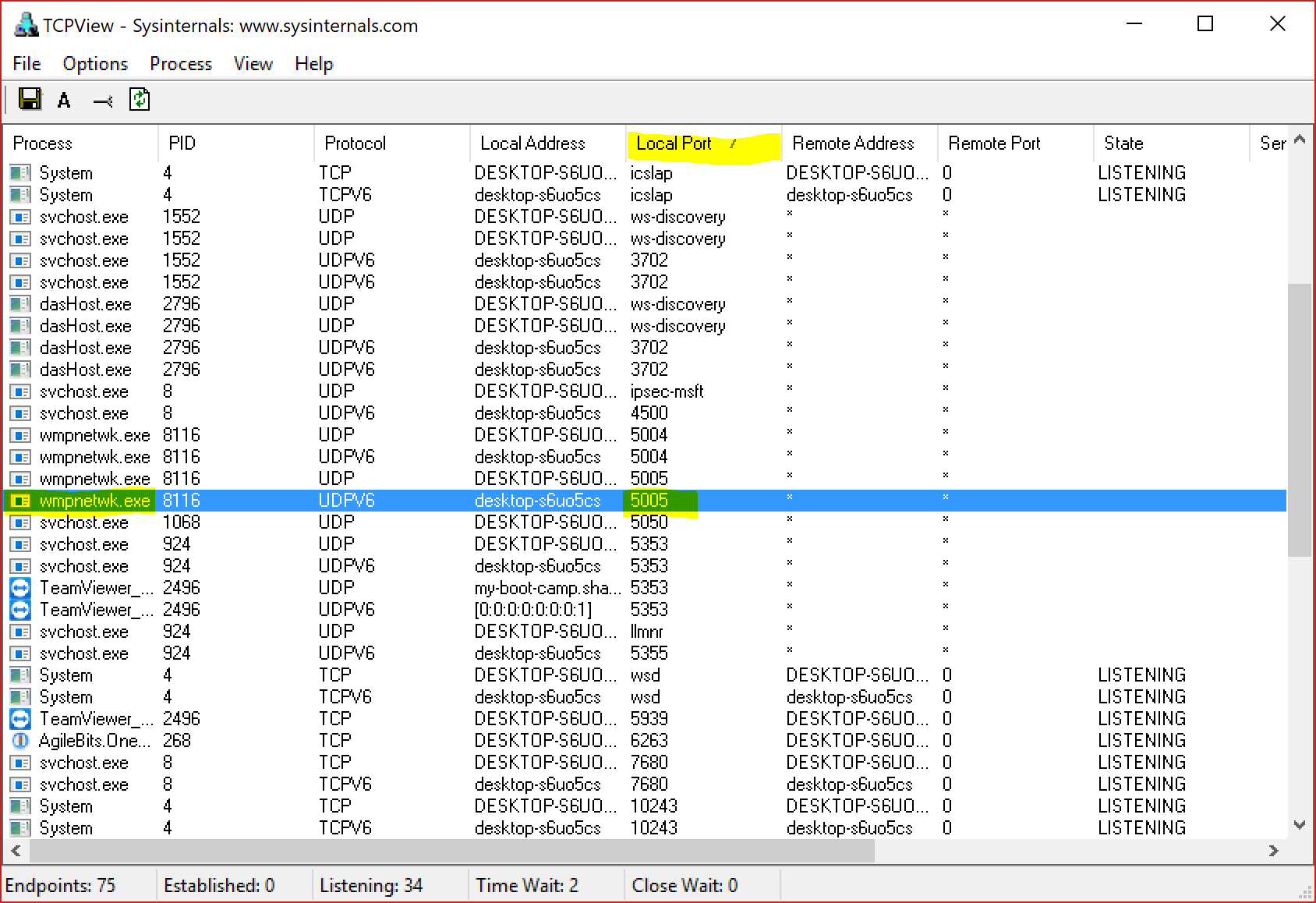Sort by the Process column header
1316x903 pixels.
pos(80,143)
